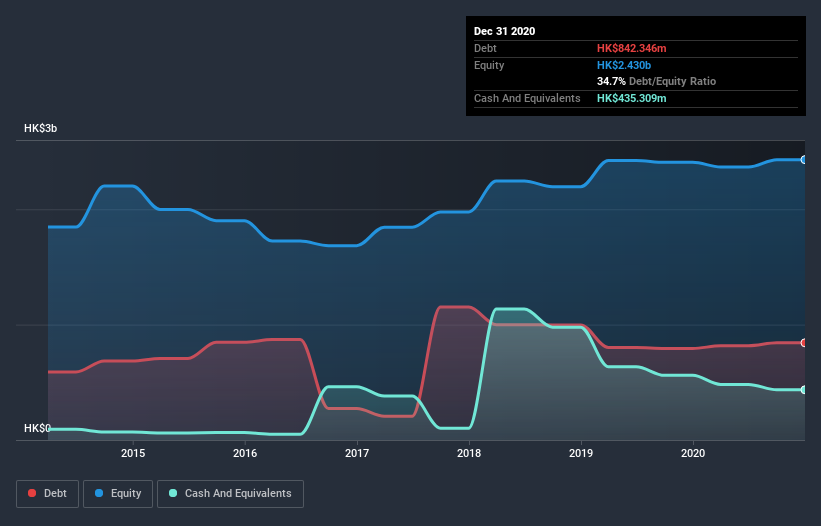The height and width of the screenshot is (526, 821).
Task: Click the red Debt legend dot
Action: (32, 493)
